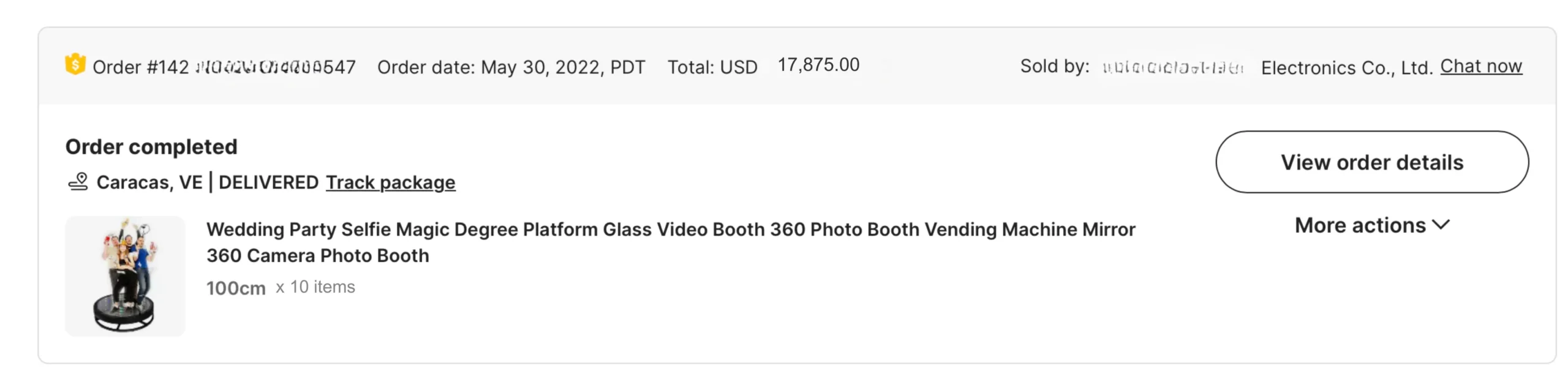Viewport: 1568px width, 379px height.
Task: Click the 100cm size variant label
Action: [236, 288]
